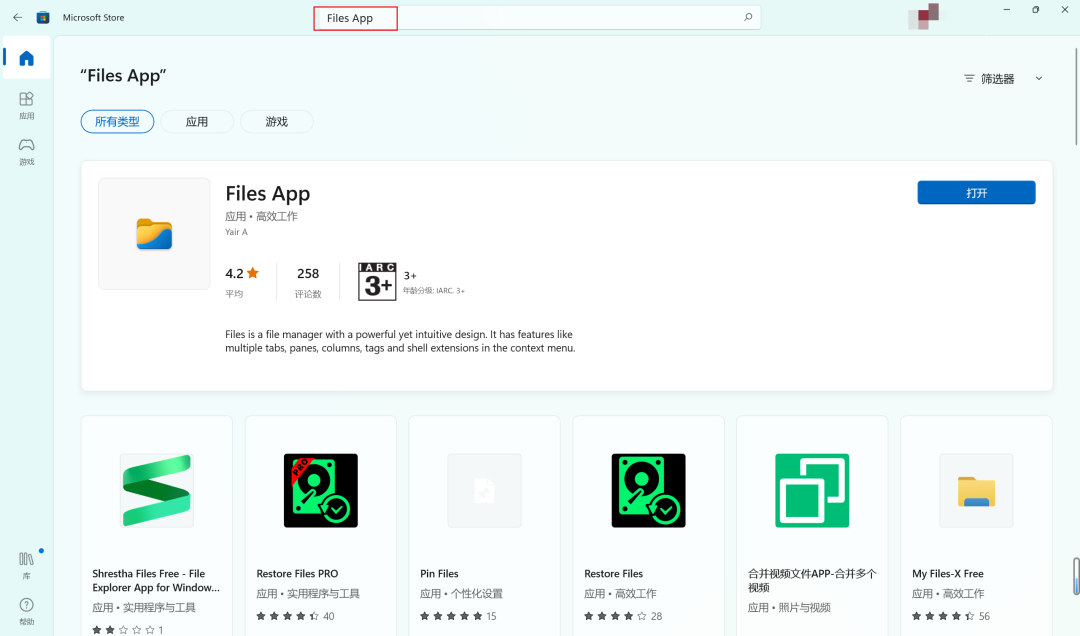Viewport: 1080px width, 636px height.
Task: Open Restore Files PRO app icon
Action: (x=321, y=491)
